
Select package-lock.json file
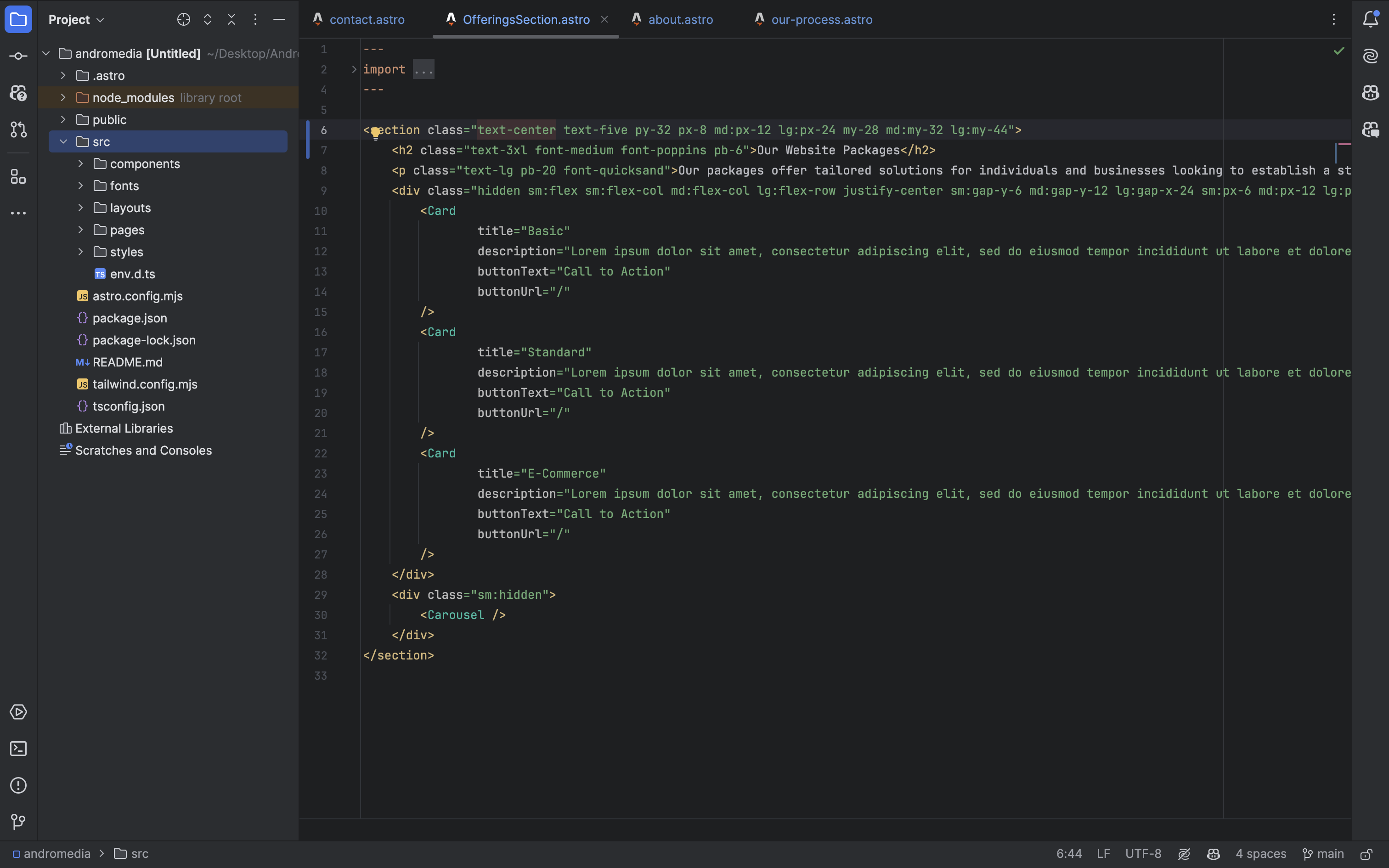(144, 340)
